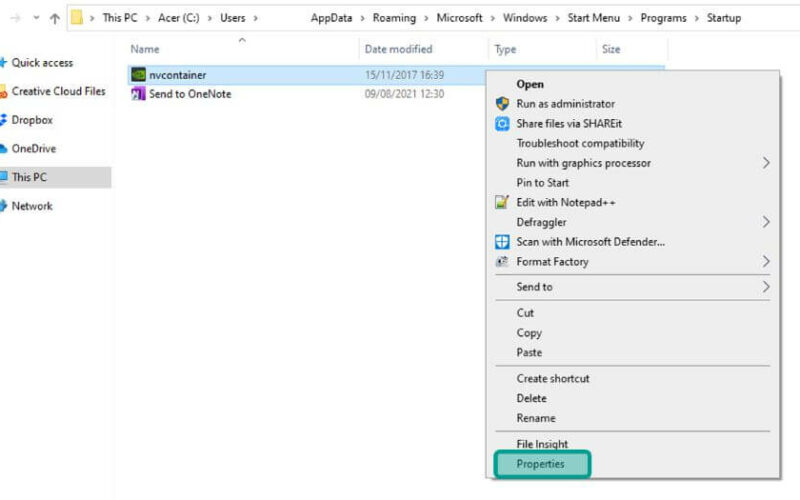Viewport: 800px width, 500px height.
Task: Choose Cut from context menu
Action: point(525,313)
